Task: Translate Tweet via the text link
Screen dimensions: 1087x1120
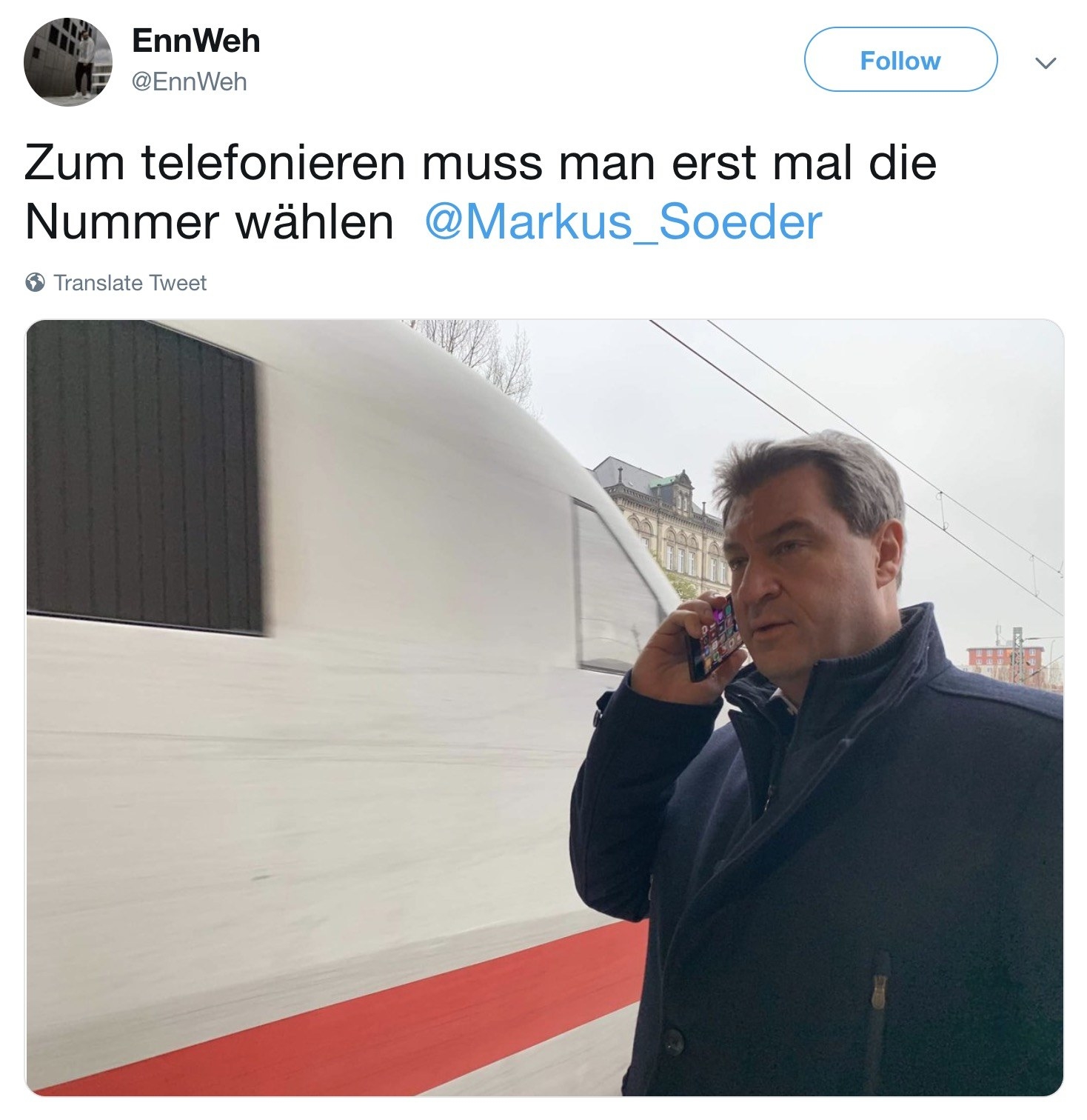Action: (x=130, y=283)
